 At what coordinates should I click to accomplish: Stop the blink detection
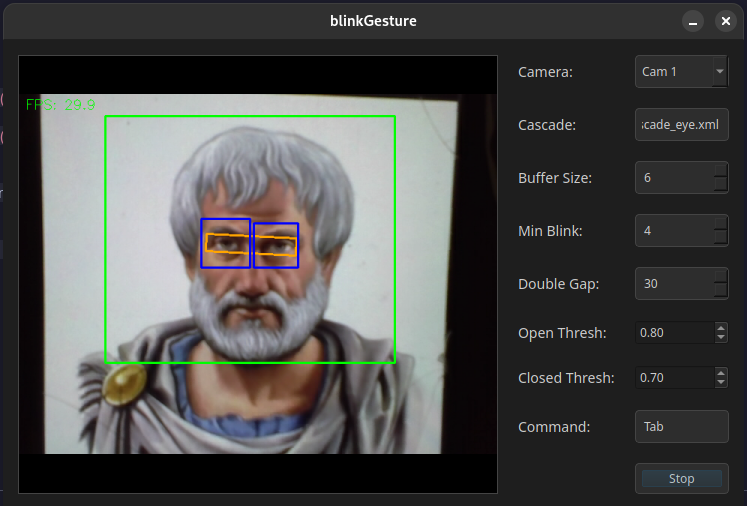coord(681,478)
